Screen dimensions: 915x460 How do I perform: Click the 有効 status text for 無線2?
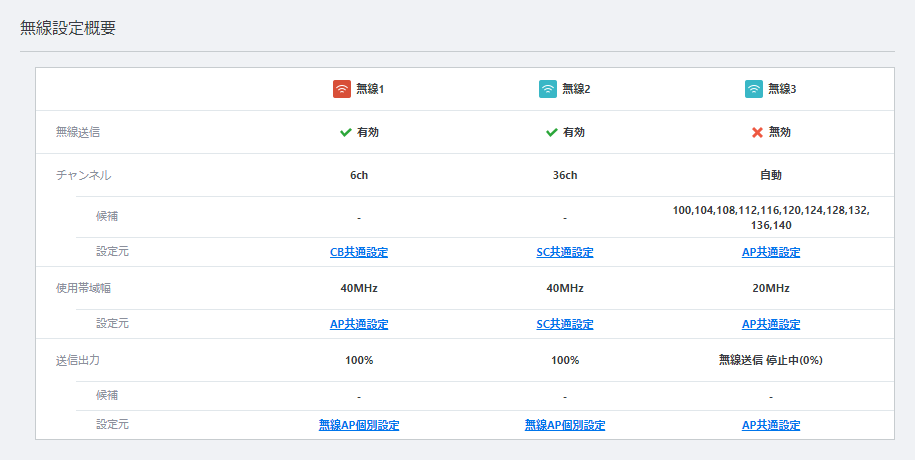point(574,133)
